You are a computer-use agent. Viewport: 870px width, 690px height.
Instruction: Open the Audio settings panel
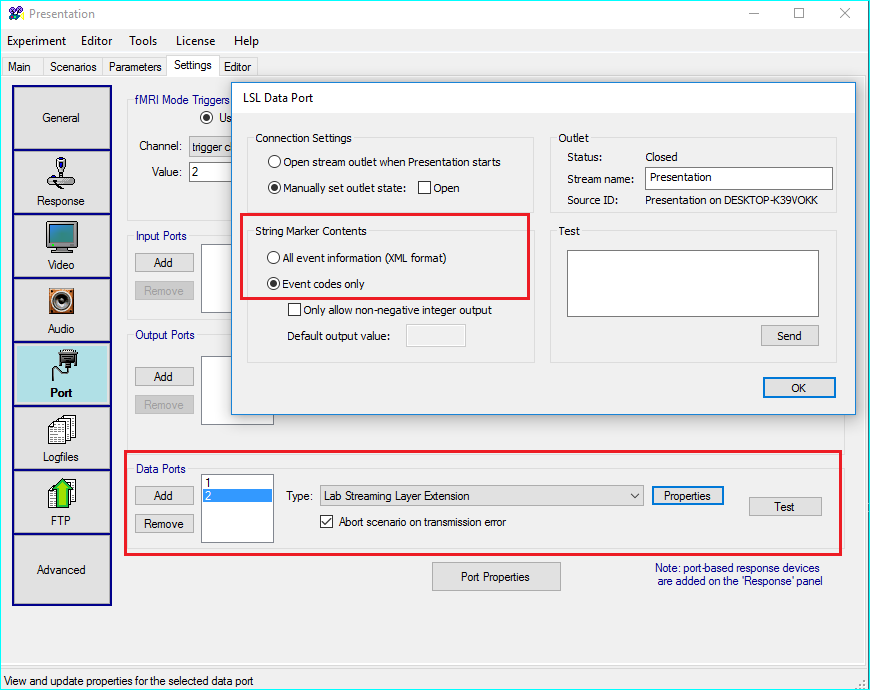[x=61, y=310]
